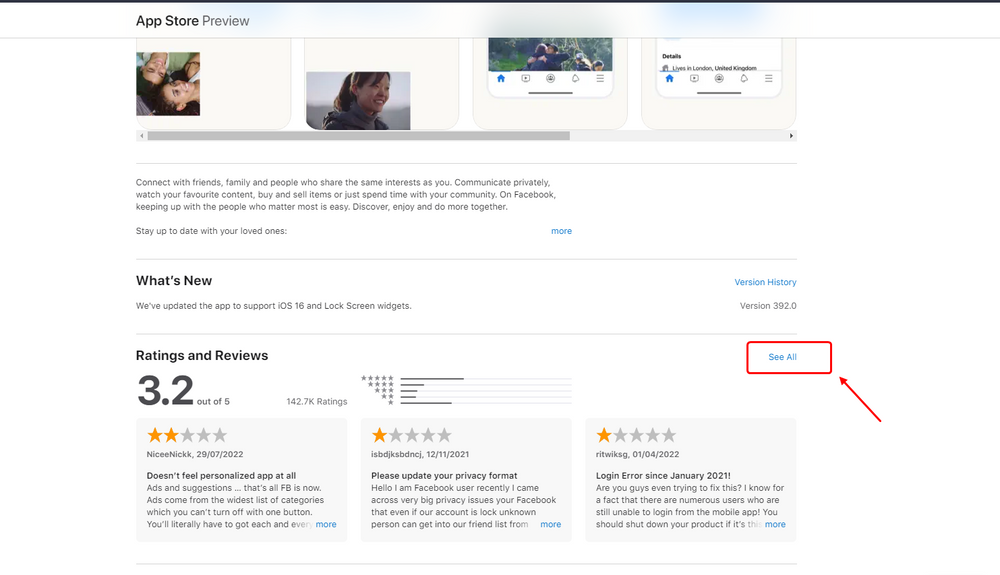The height and width of the screenshot is (575, 1000).
Task: Click the two-star rating on NiceeNickk review
Action: tap(187, 435)
